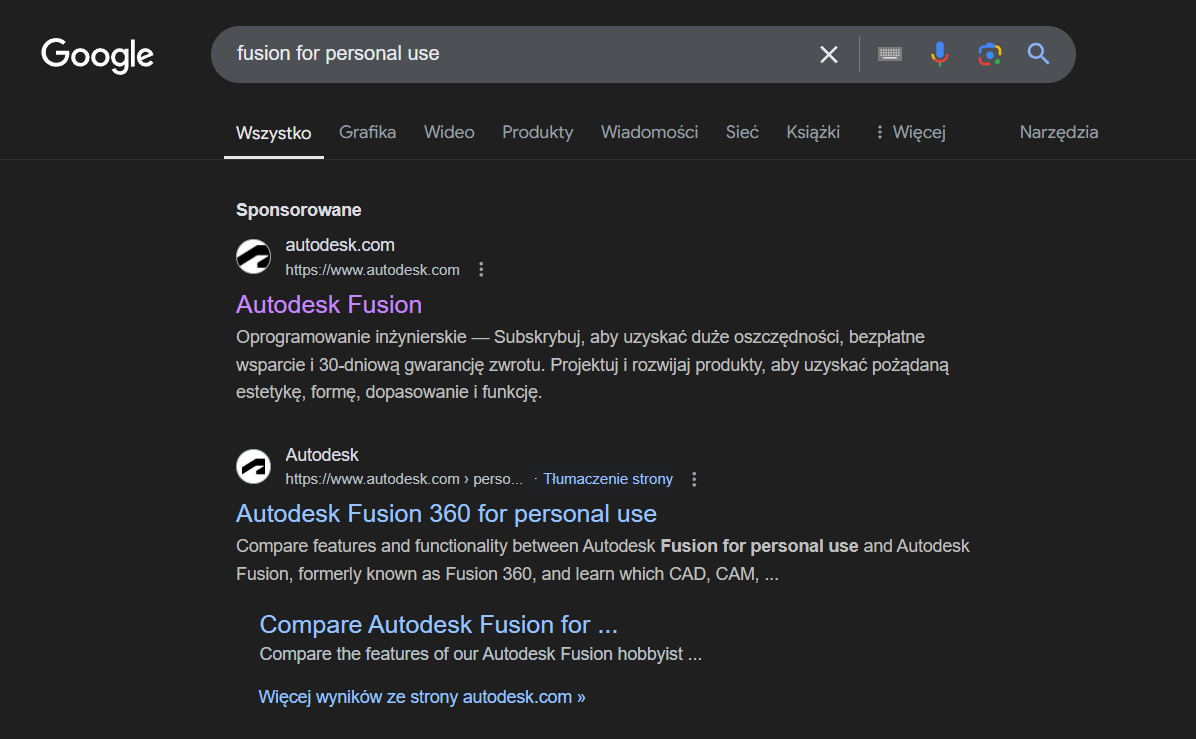Select the Wszystko tab
The image size is (1196, 739).
(x=273, y=133)
